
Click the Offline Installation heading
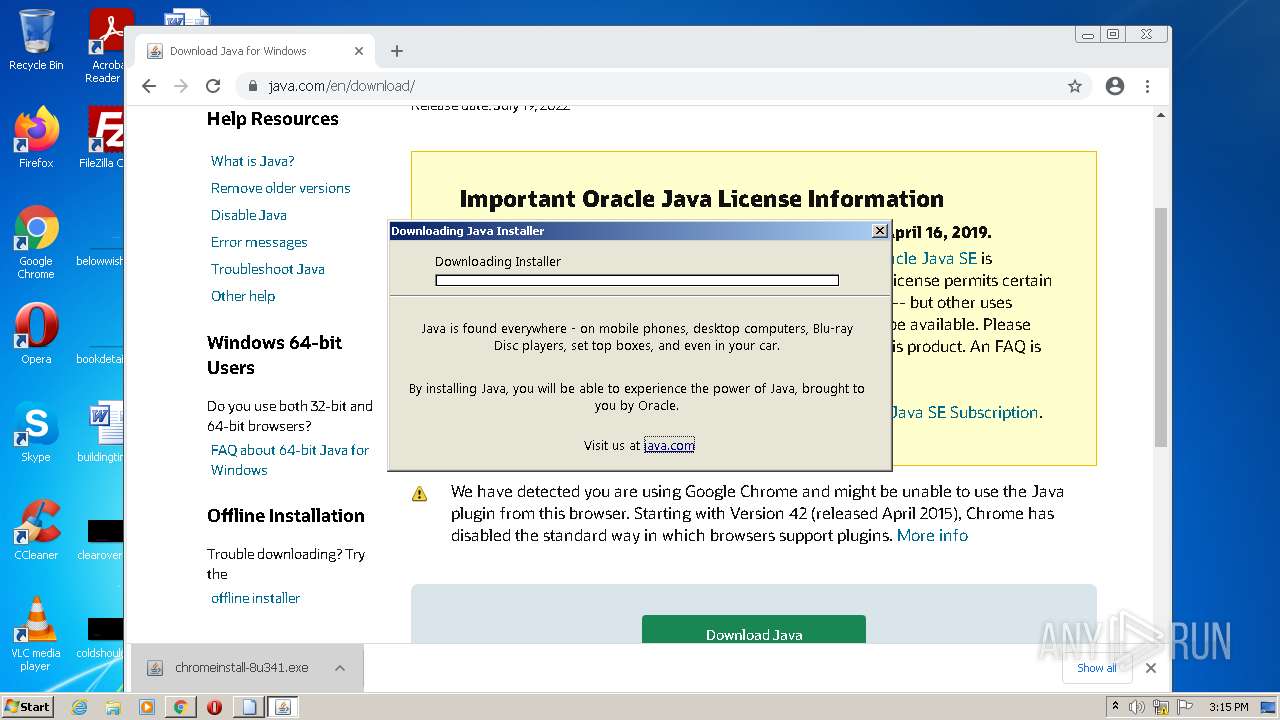coord(285,516)
